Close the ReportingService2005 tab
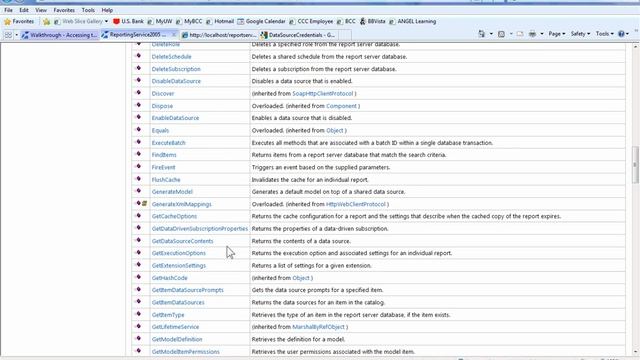The height and width of the screenshot is (360, 640). pyautogui.click(x=174, y=35)
